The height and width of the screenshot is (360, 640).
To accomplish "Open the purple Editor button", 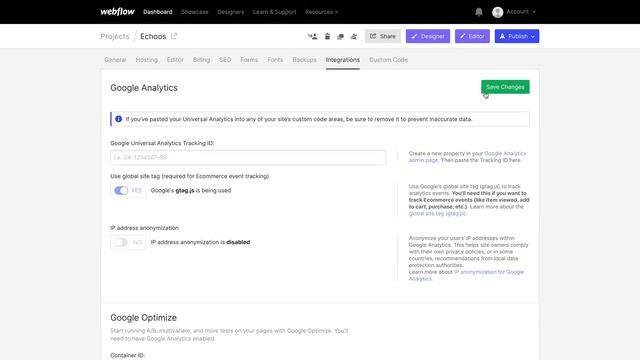I will coord(472,36).
